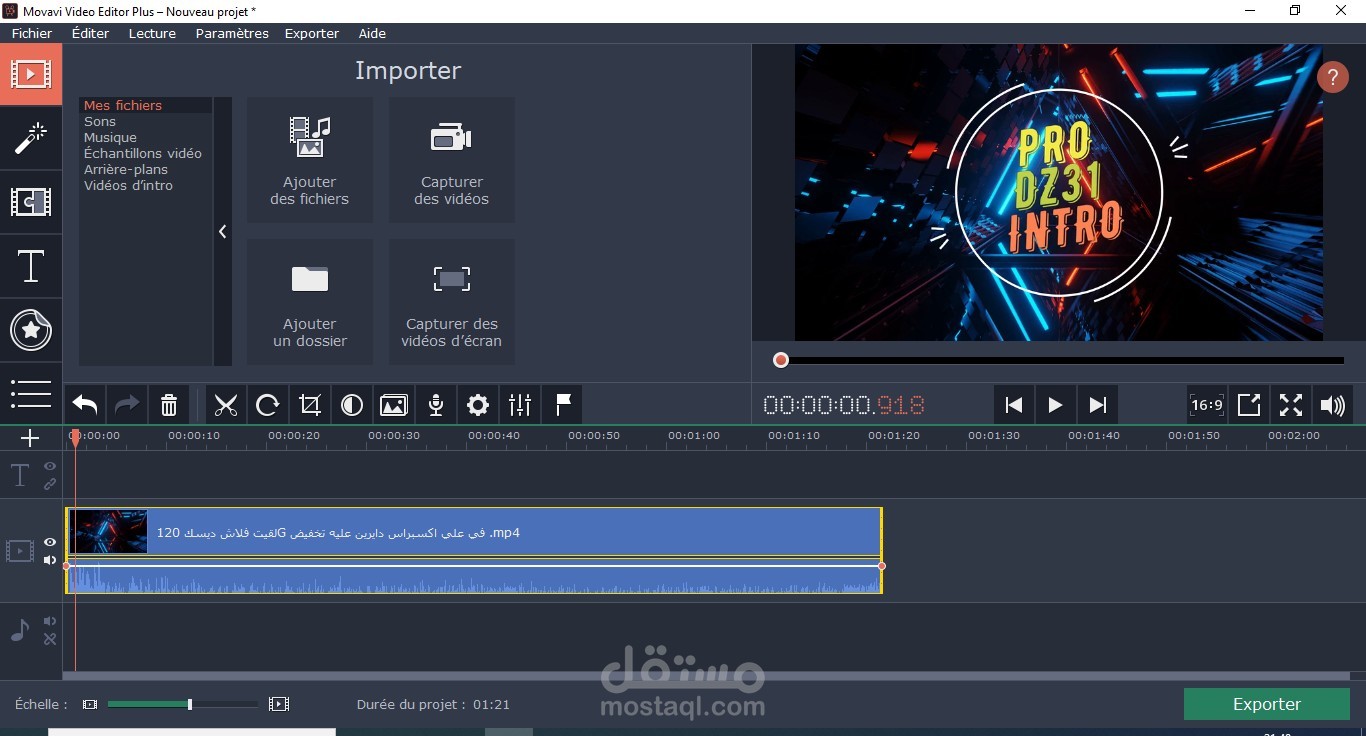Screen dimensions: 1366x736
Task: Redo the last undone action
Action: [127, 405]
